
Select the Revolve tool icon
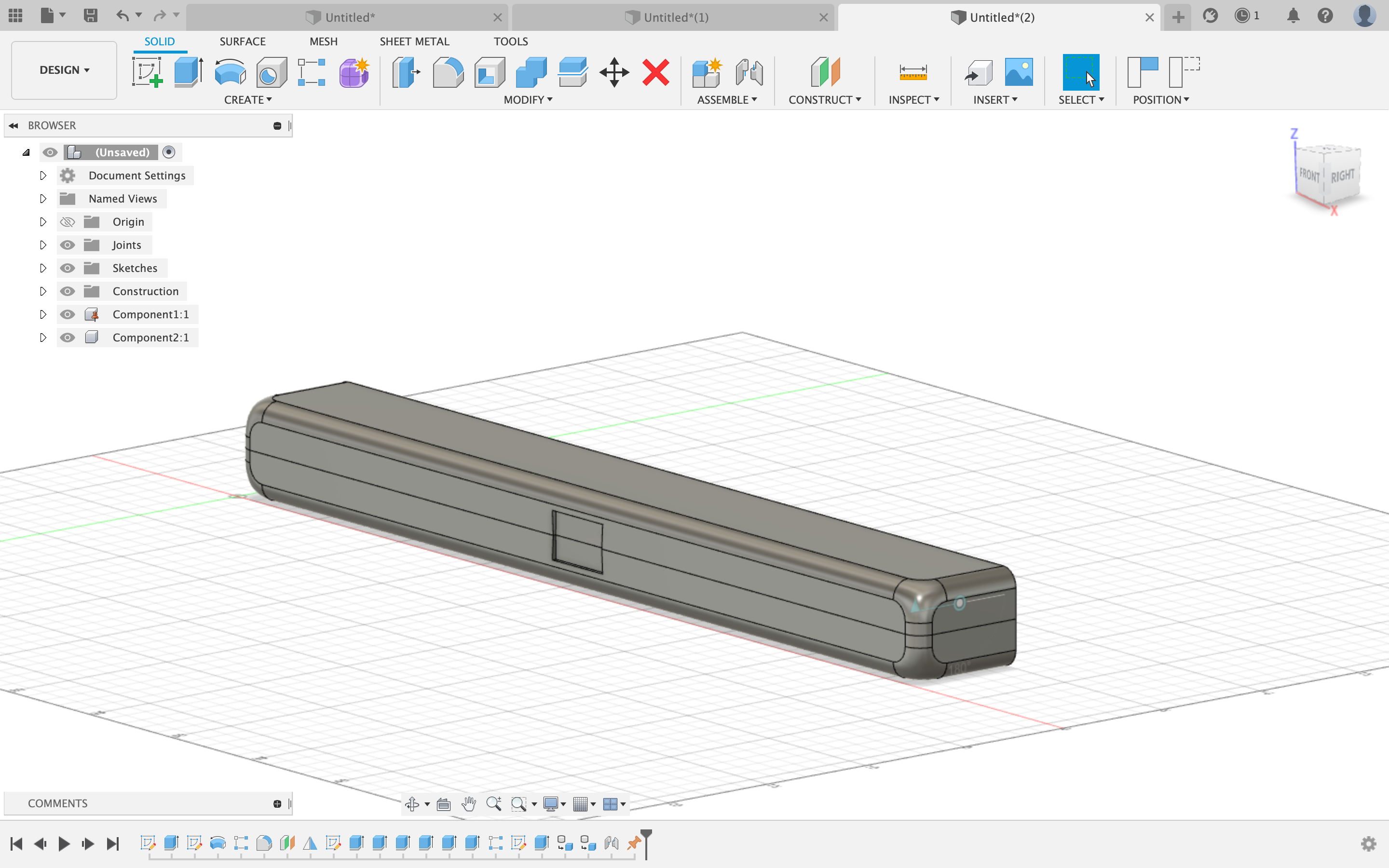point(230,72)
